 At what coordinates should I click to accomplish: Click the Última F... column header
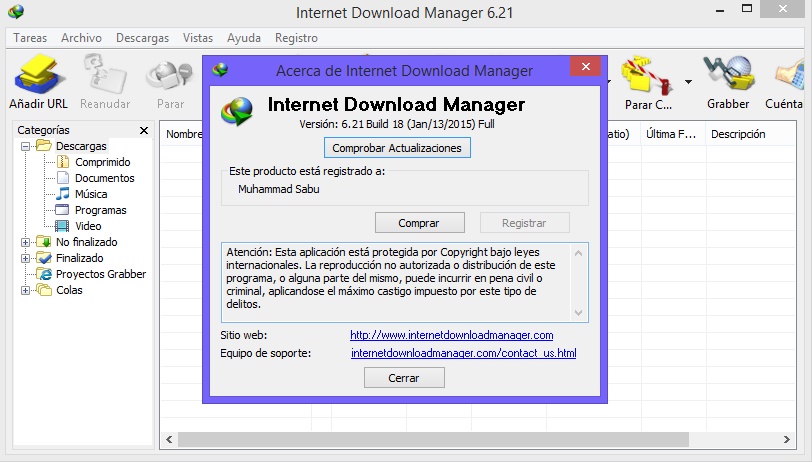click(x=673, y=134)
